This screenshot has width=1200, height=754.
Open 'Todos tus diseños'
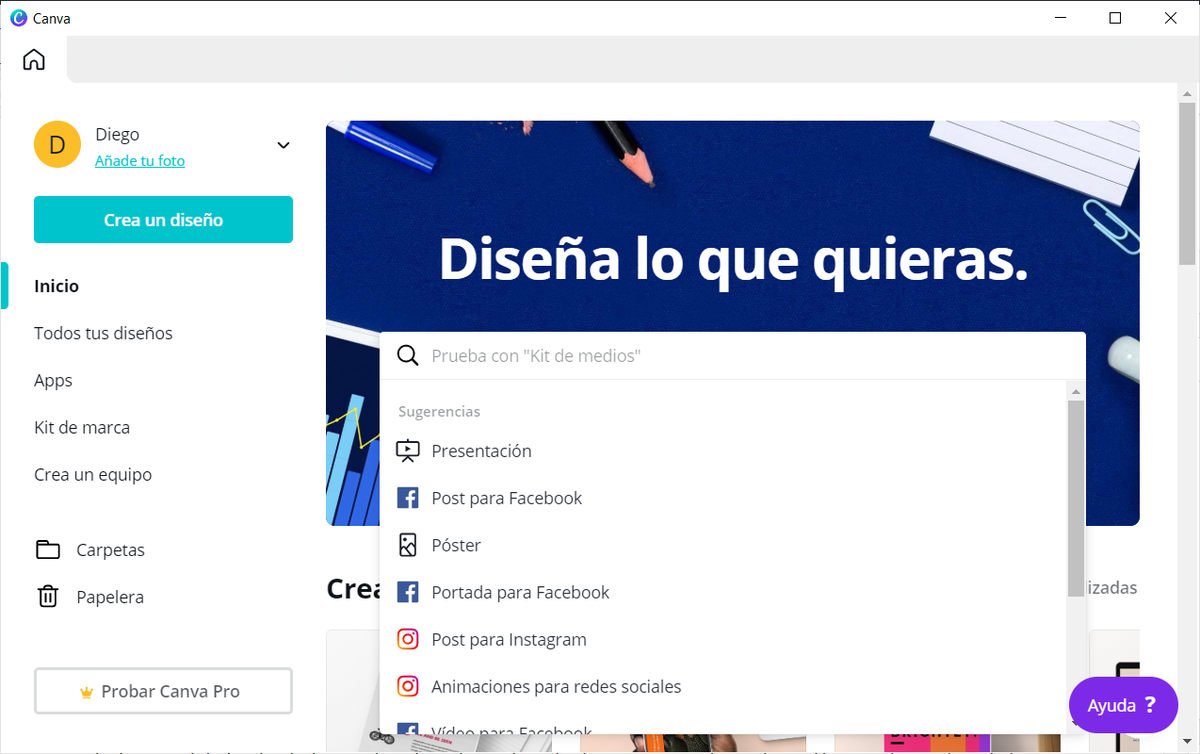click(103, 333)
